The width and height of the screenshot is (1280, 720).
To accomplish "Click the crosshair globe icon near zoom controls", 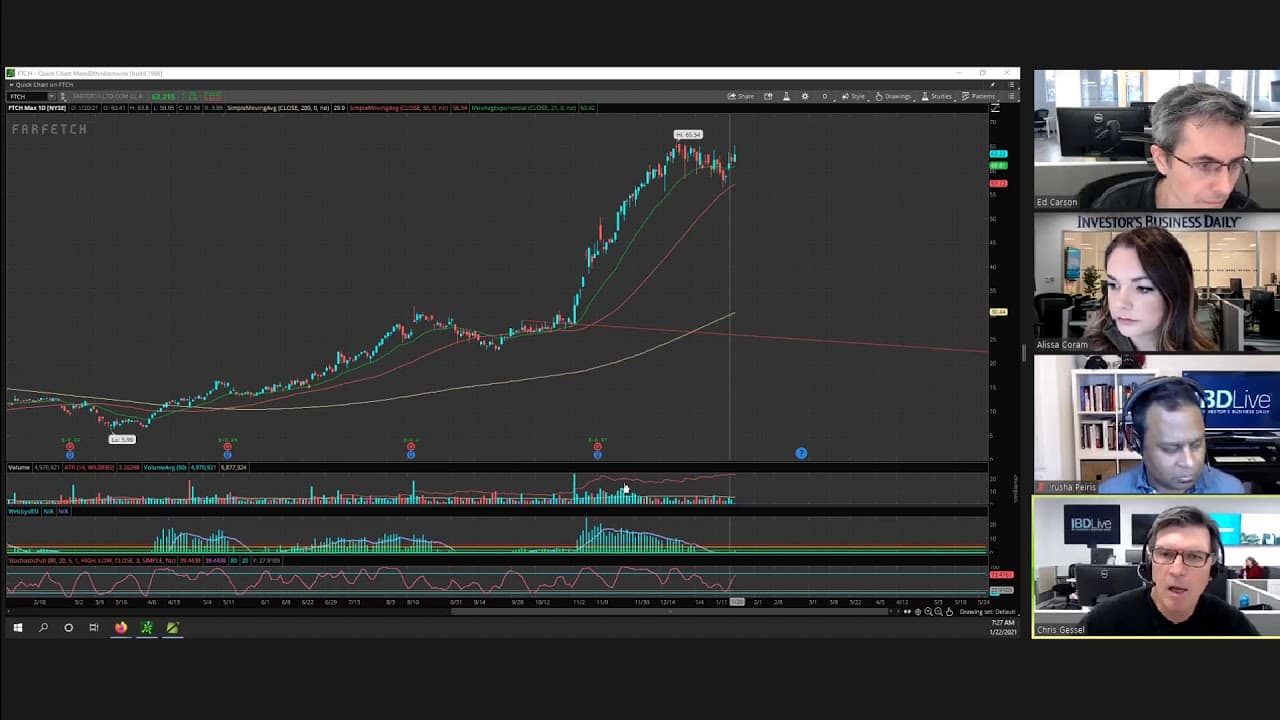I will point(918,611).
